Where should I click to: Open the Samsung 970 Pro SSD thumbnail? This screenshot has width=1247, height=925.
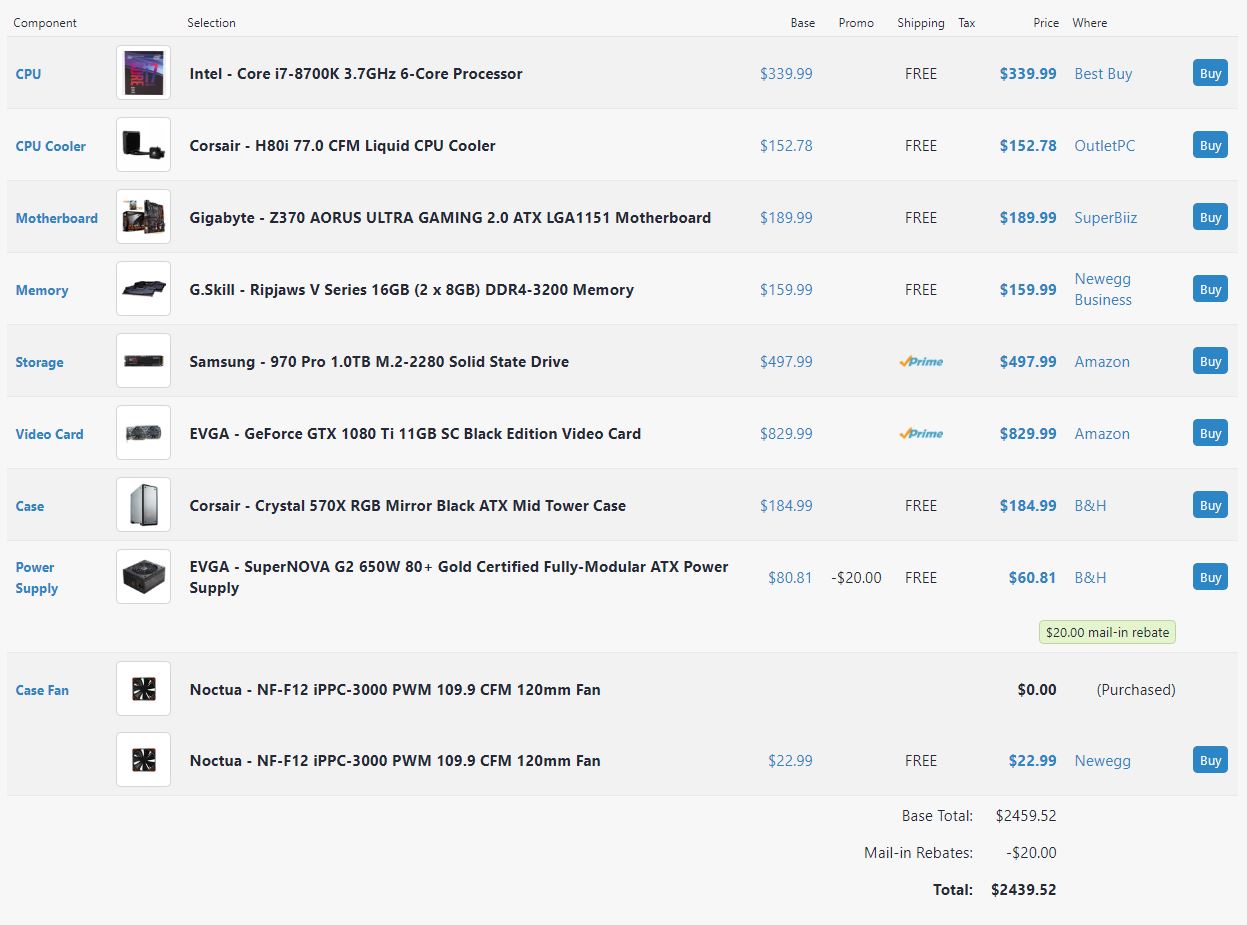[143, 361]
